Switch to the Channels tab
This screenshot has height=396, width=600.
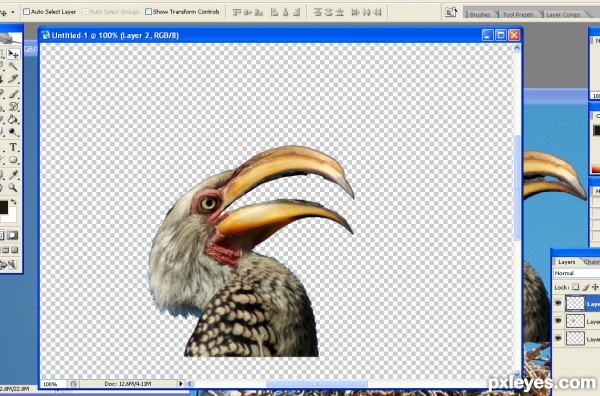point(591,262)
